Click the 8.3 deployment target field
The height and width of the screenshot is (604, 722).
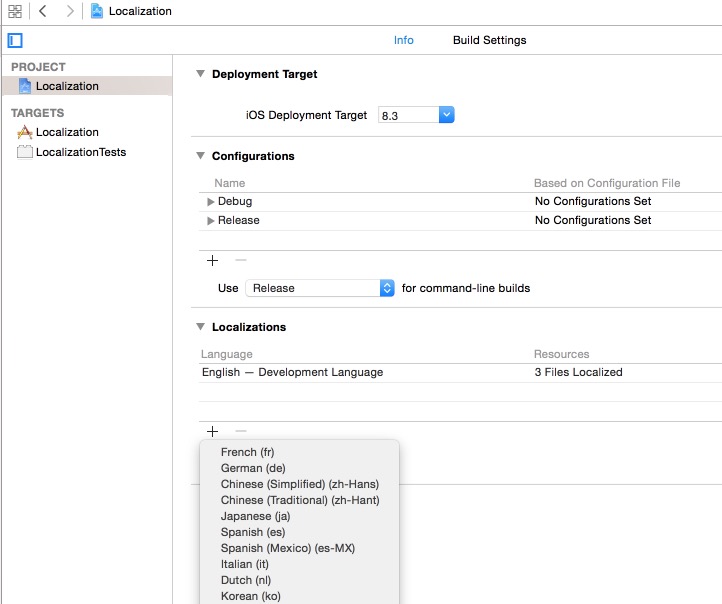click(x=408, y=115)
